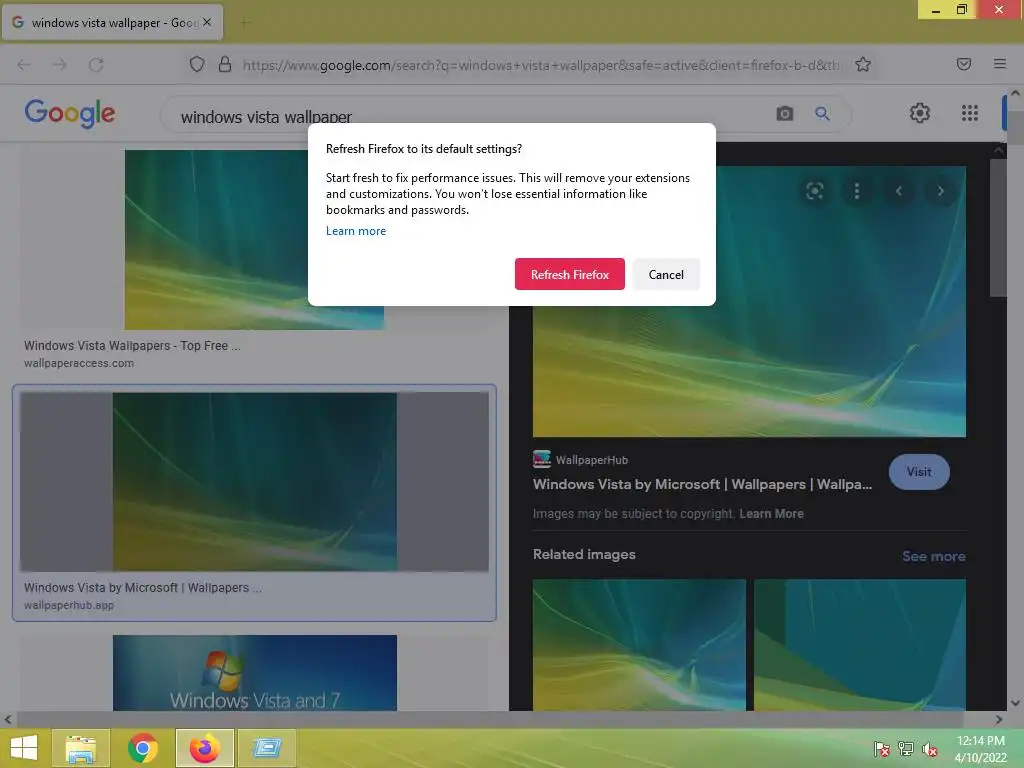The height and width of the screenshot is (768, 1024).
Task: Open first related image thumbnail
Action: (x=639, y=645)
